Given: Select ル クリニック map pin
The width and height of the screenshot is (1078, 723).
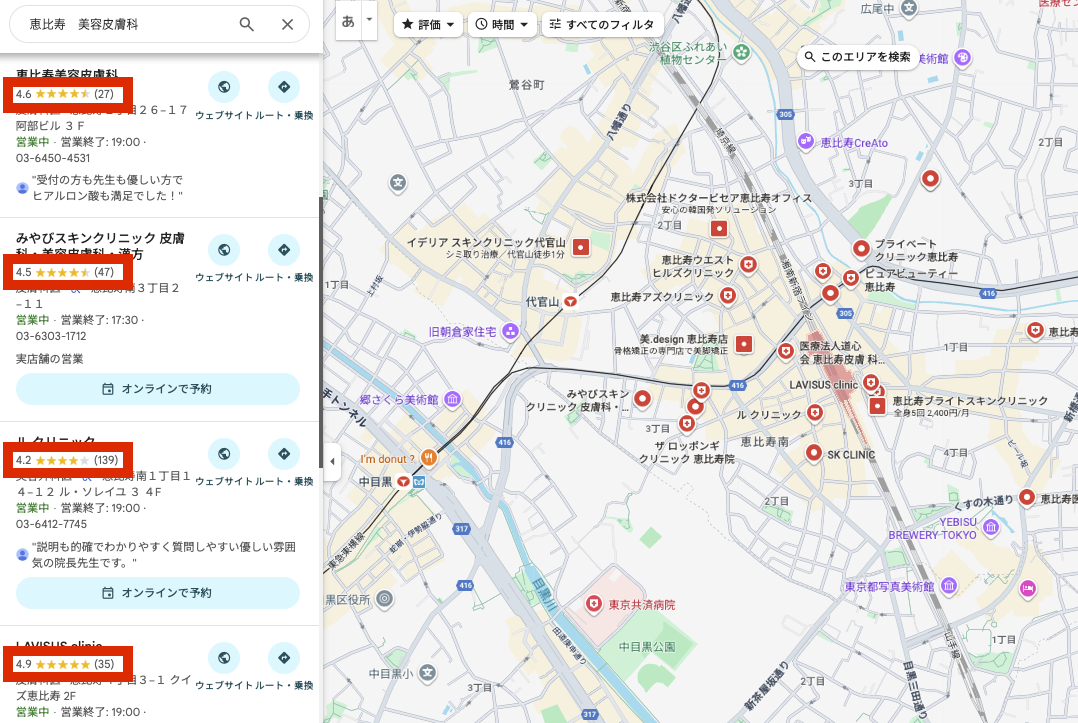Looking at the screenshot, I should (815, 413).
